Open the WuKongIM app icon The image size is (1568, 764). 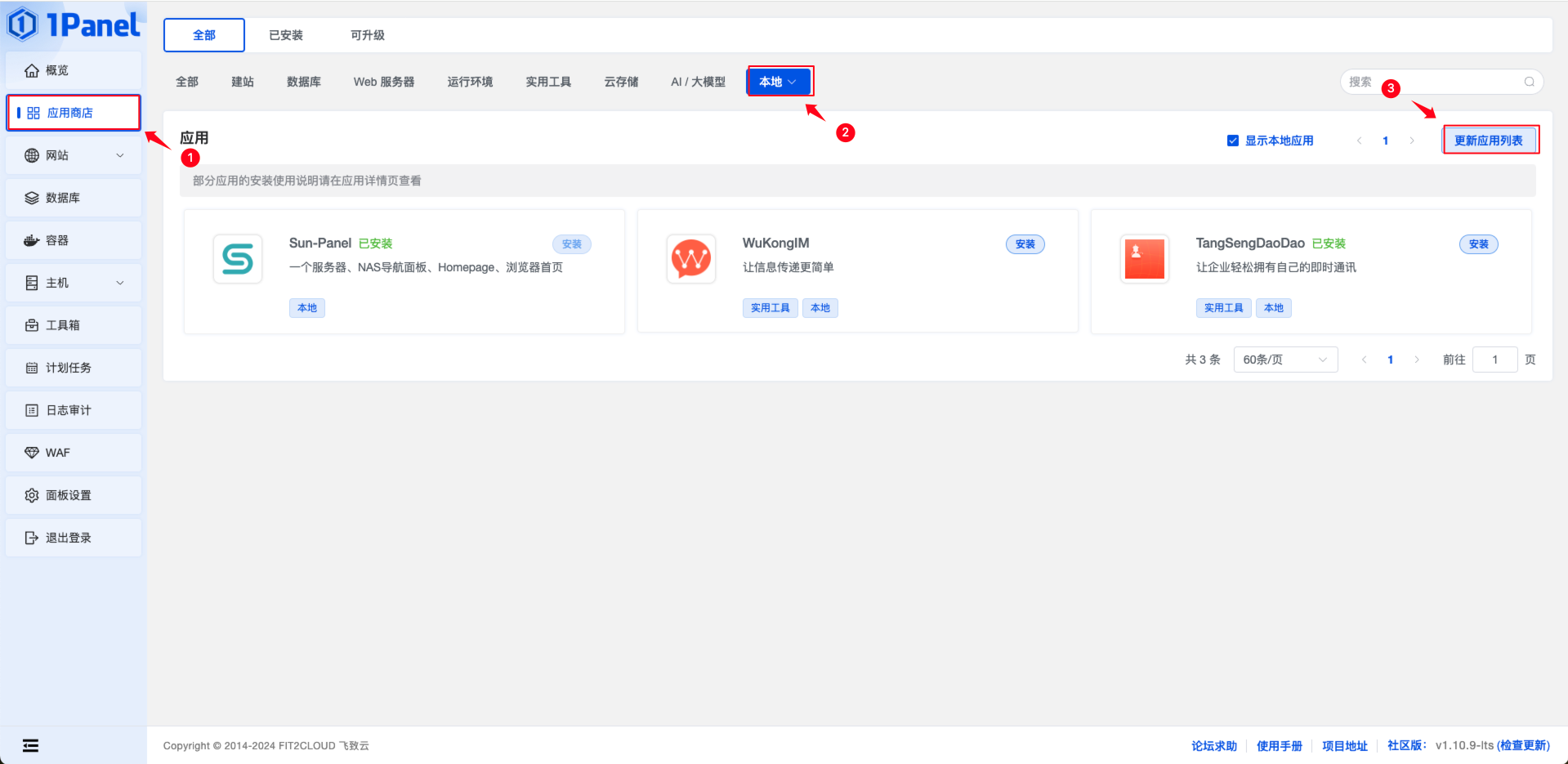[690, 259]
